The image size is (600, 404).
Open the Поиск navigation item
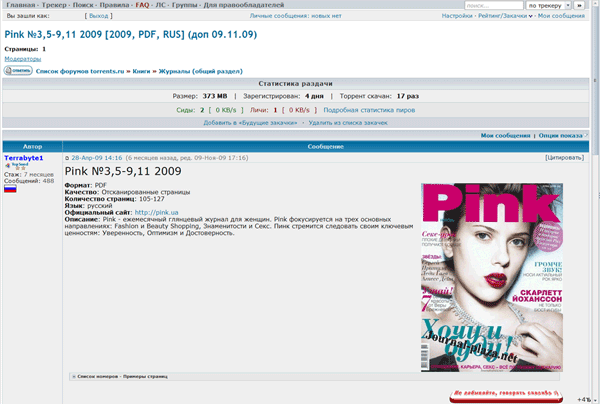click(x=83, y=5)
